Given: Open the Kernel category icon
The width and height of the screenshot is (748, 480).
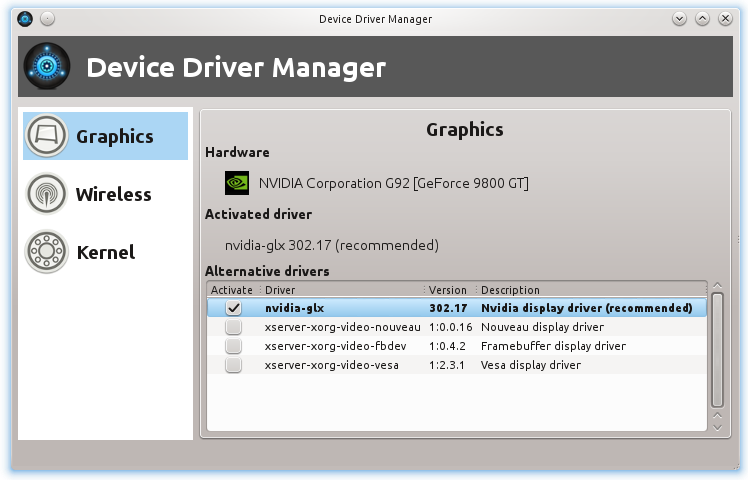Looking at the screenshot, I should 46,251.
